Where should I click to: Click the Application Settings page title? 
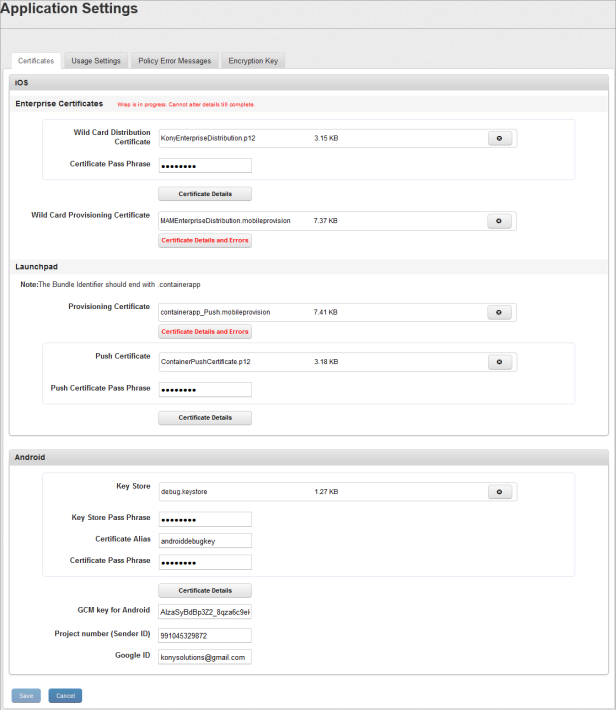(69, 9)
